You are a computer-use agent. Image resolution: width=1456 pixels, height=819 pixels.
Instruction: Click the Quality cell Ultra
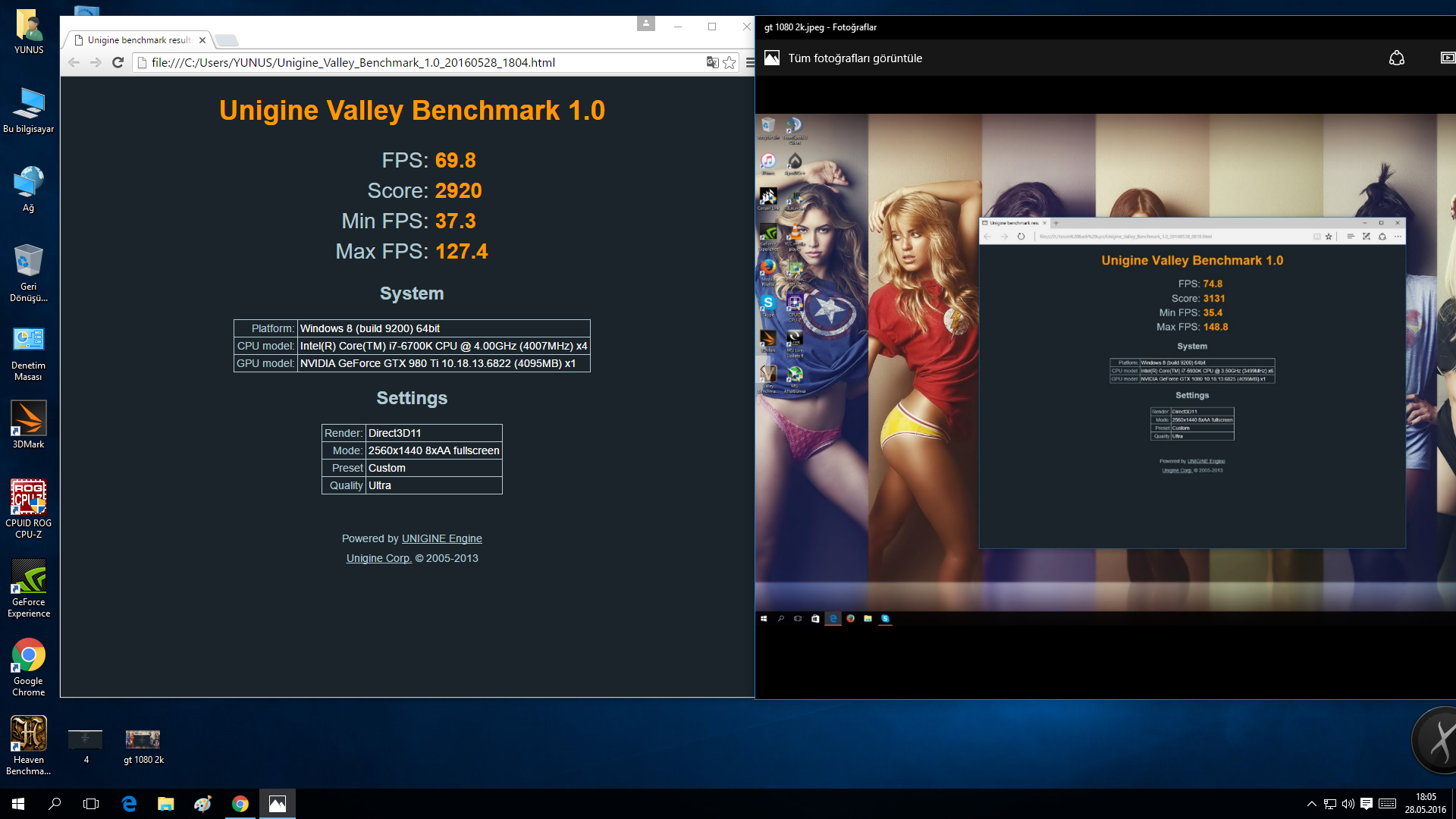(x=434, y=485)
